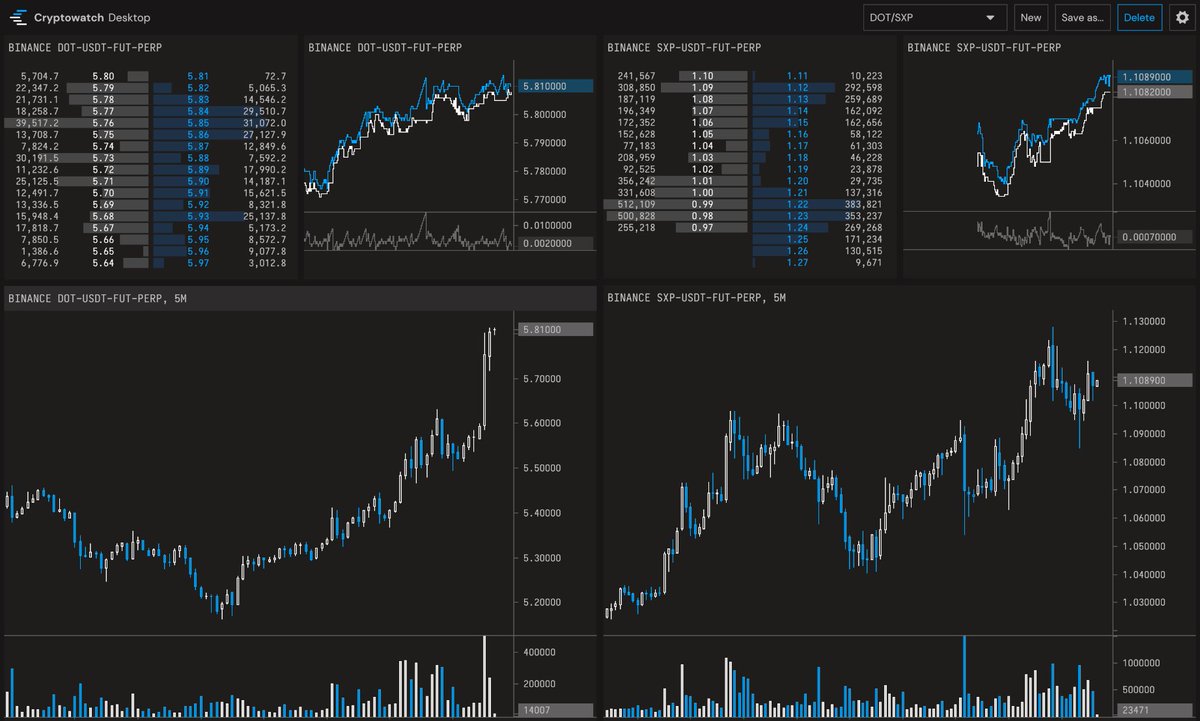Select the SXP line chart panel title
This screenshot has width=1200, height=721.
[x=984, y=47]
